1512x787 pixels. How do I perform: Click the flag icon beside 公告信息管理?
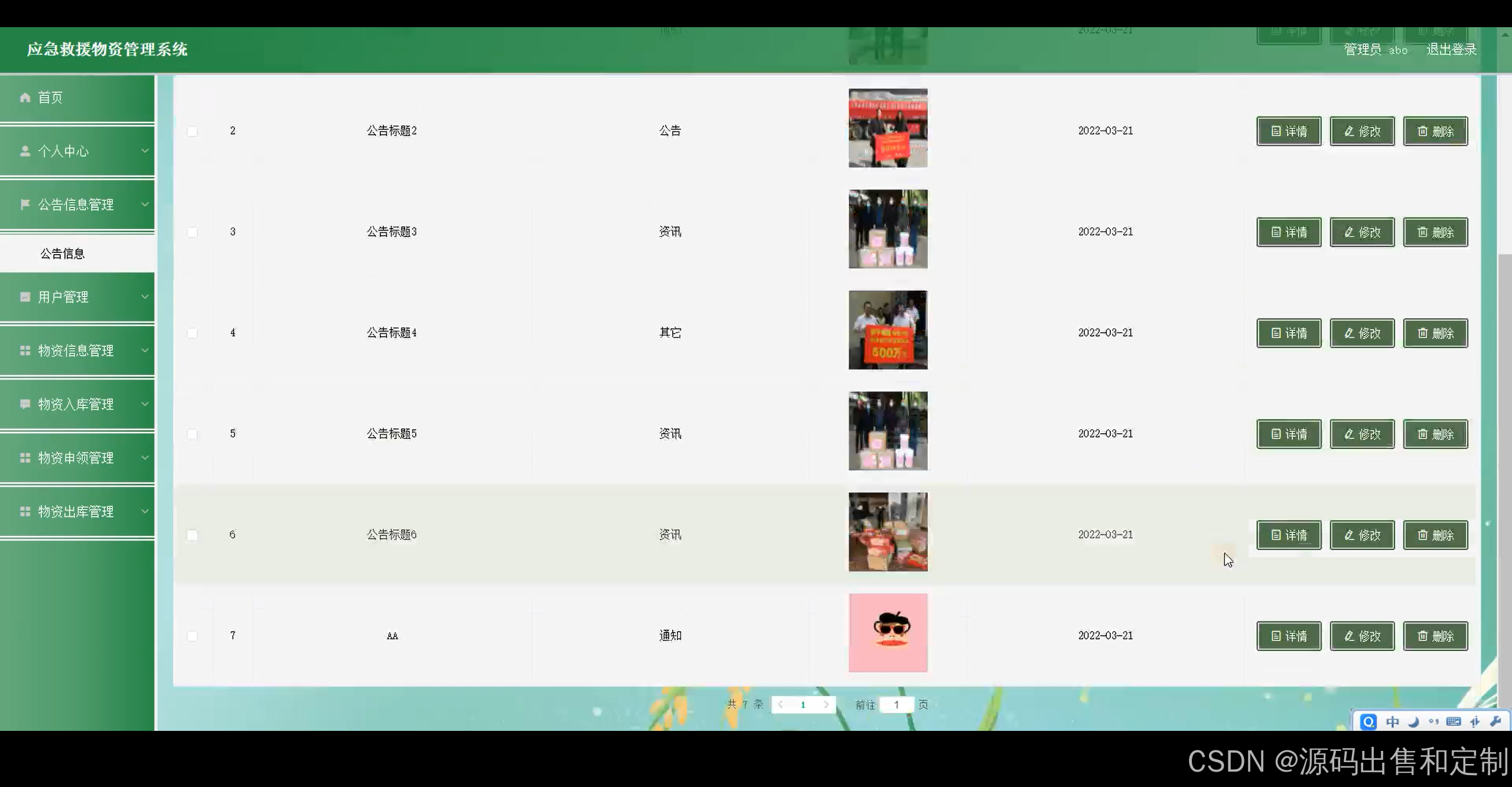pyautogui.click(x=25, y=204)
